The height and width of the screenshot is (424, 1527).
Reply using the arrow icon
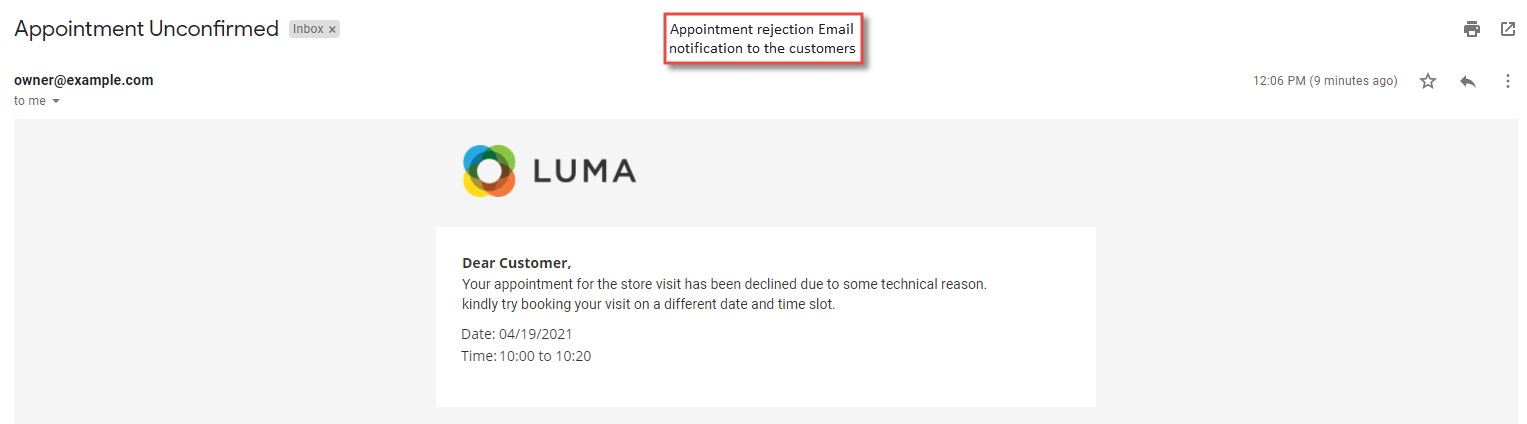pyautogui.click(x=1468, y=81)
